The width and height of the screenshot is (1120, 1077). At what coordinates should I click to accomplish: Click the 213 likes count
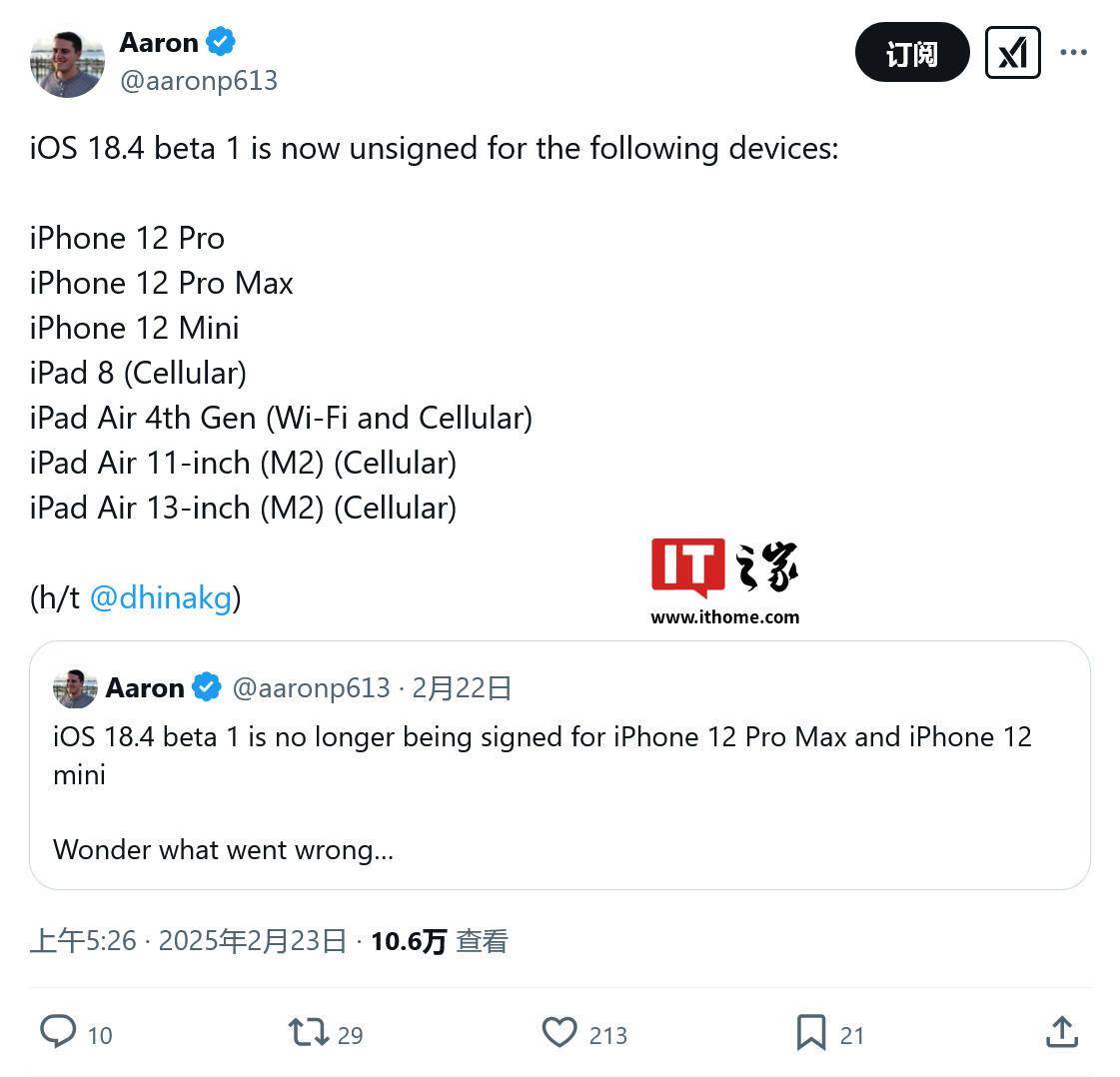click(607, 1035)
